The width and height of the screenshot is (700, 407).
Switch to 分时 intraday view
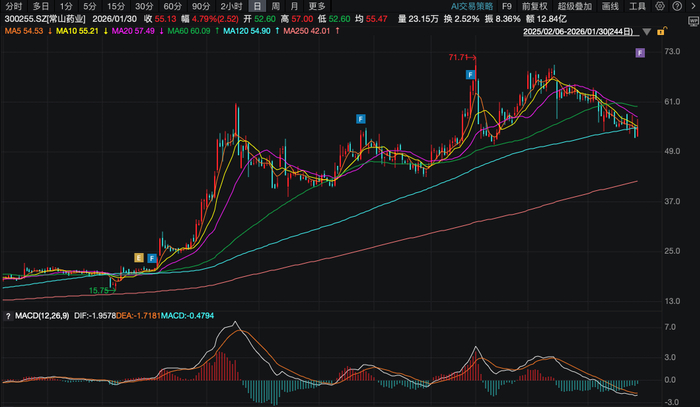coord(13,6)
